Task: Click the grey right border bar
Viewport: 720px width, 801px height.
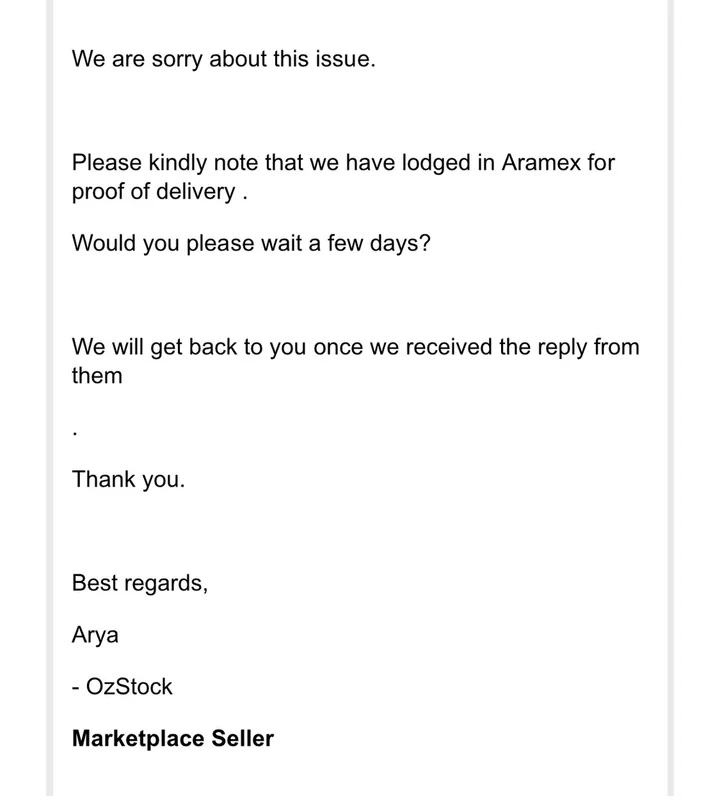Action: click(x=670, y=398)
